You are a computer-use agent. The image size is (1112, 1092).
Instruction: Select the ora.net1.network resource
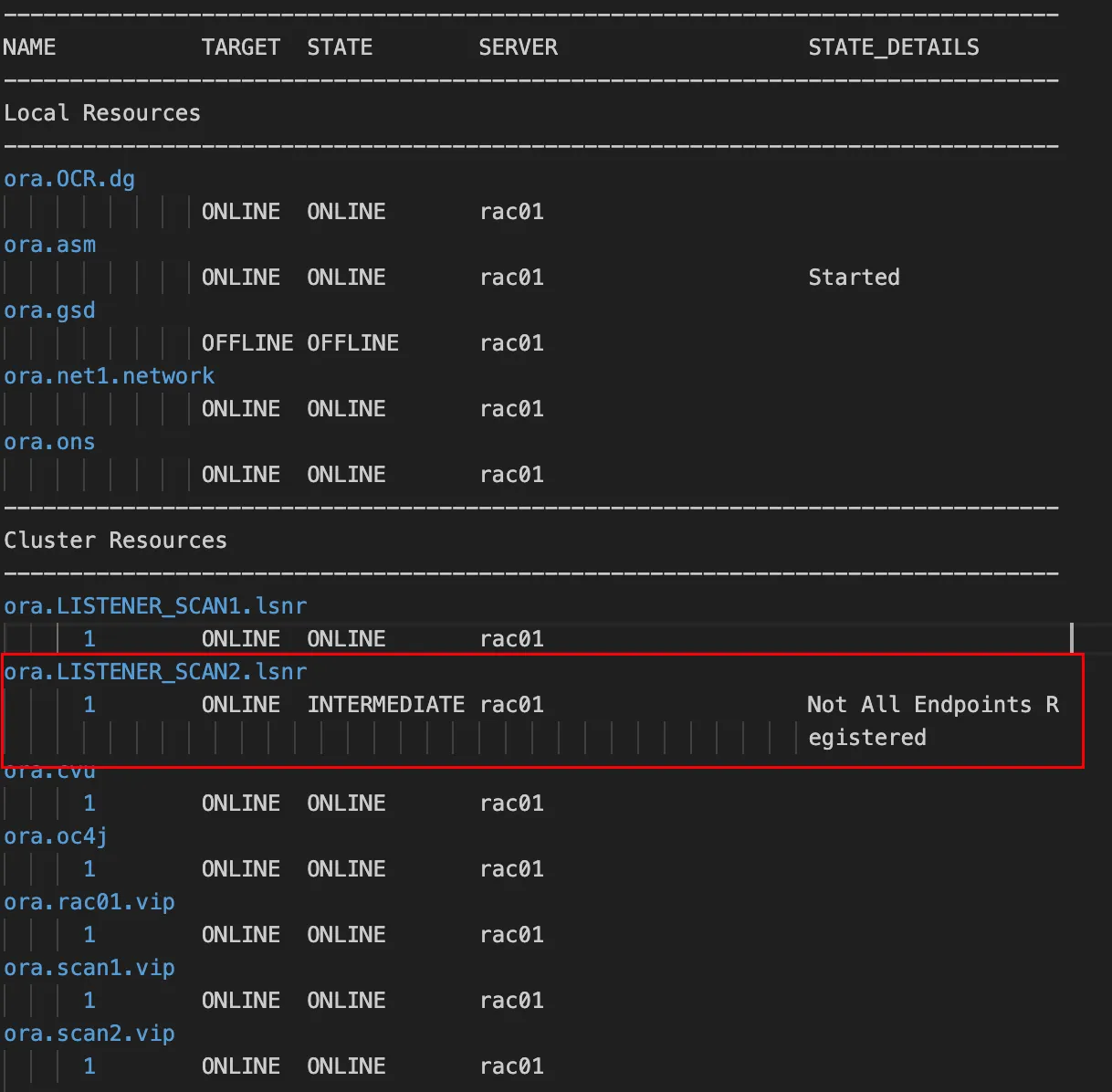109,375
